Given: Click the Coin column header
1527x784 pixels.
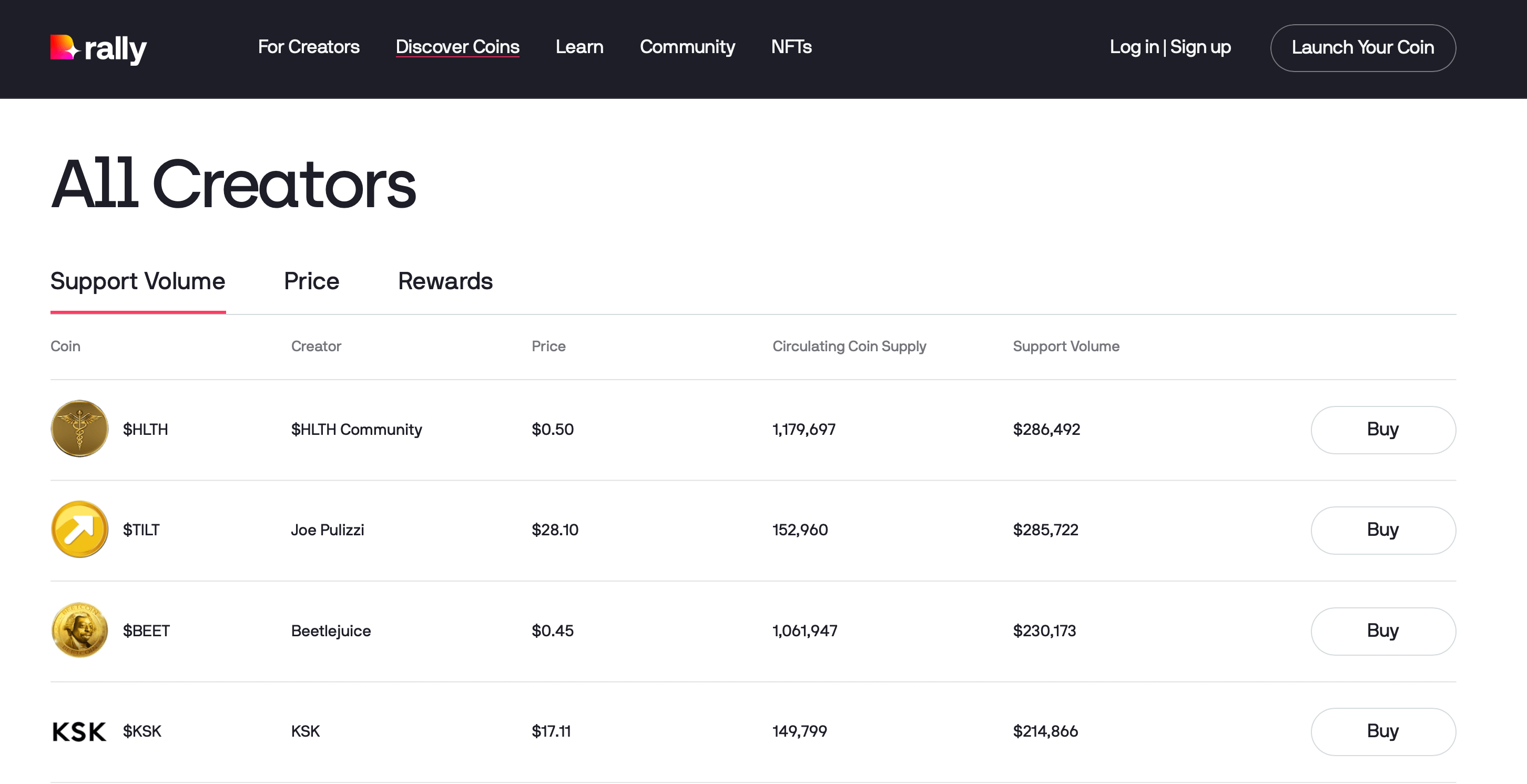Looking at the screenshot, I should [65, 346].
